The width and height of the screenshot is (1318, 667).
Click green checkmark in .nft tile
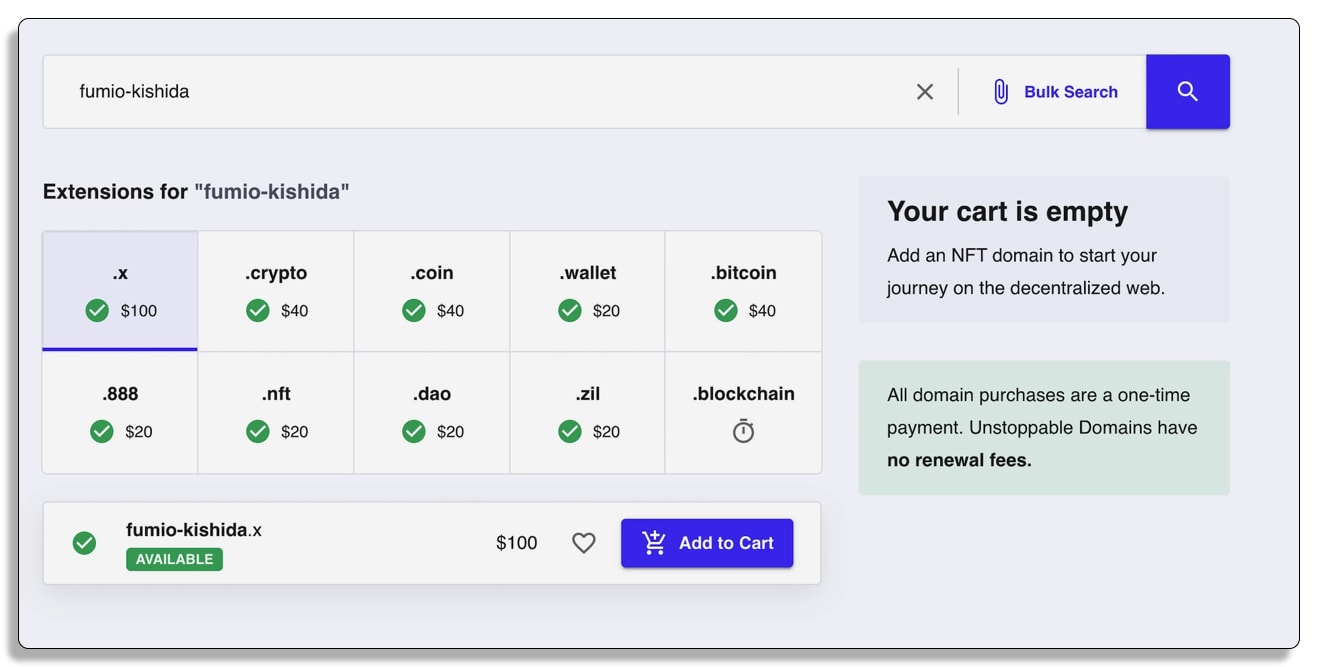[258, 432]
